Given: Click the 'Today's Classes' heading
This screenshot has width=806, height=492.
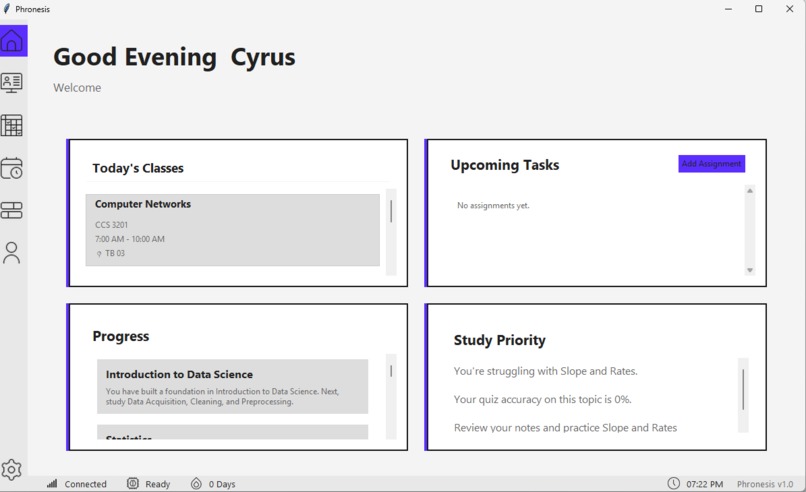Looking at the screenshot, I should 138,168.
